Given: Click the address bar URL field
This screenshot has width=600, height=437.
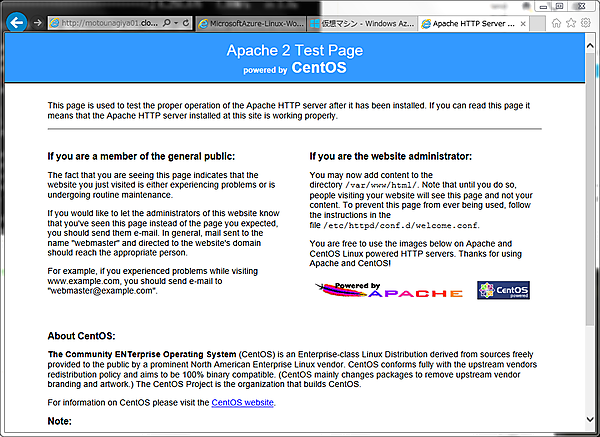Looking at the screenshot, I should pos(110,23).
